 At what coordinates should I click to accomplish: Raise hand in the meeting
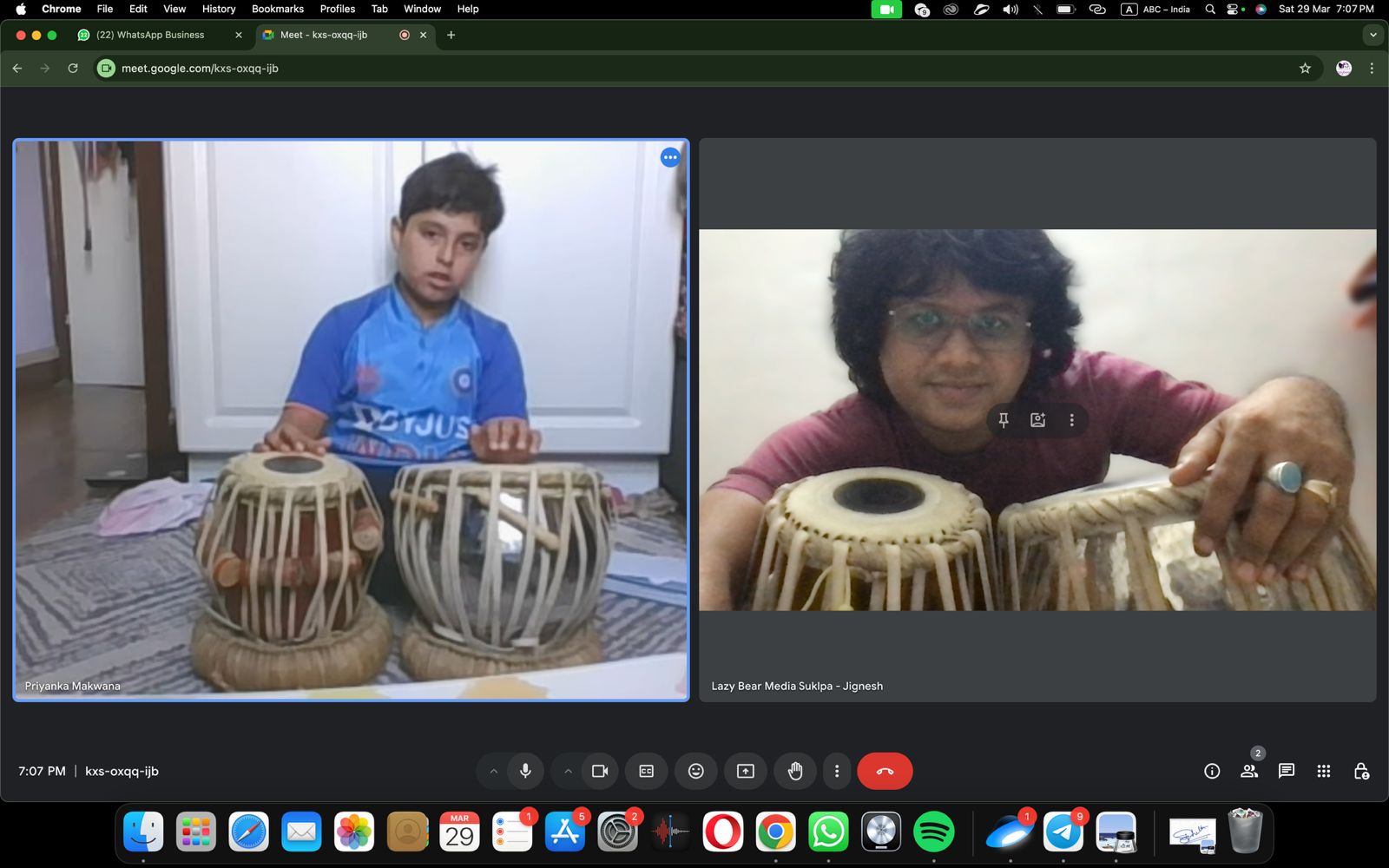795,771
